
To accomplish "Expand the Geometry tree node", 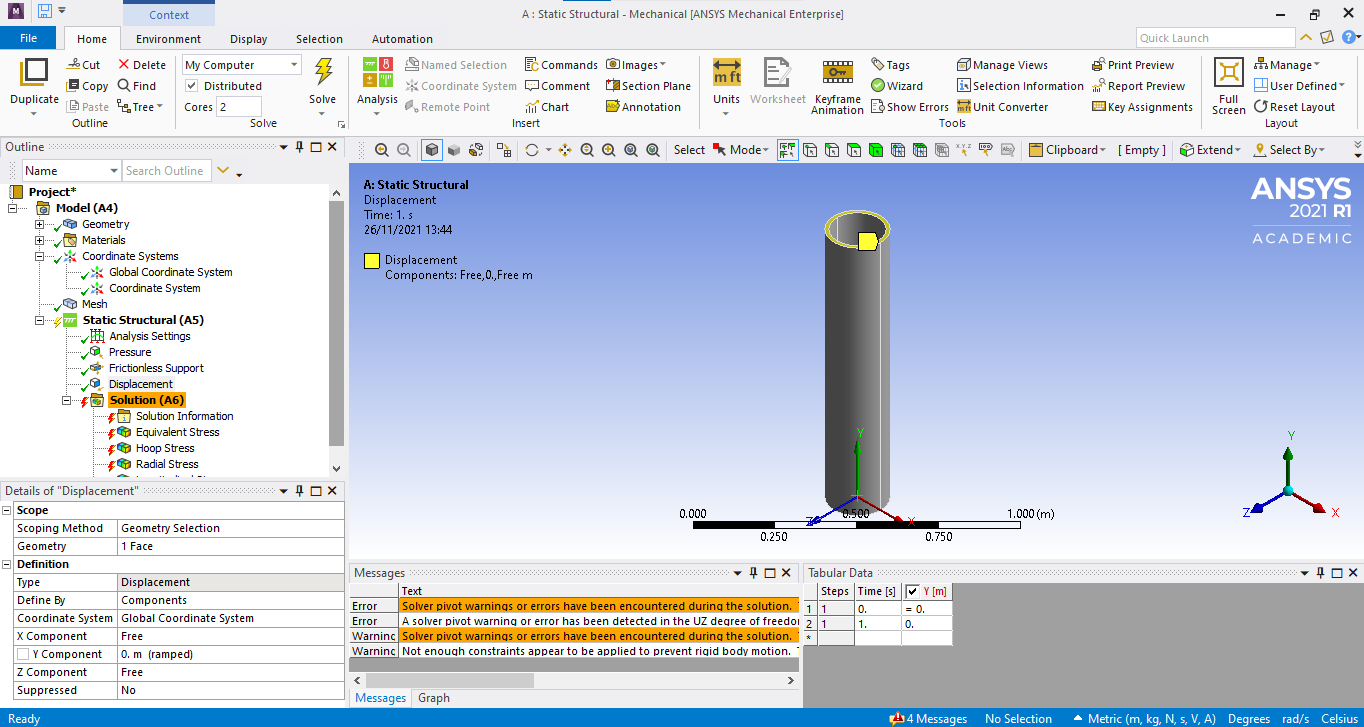I will (x=40, y=224).
